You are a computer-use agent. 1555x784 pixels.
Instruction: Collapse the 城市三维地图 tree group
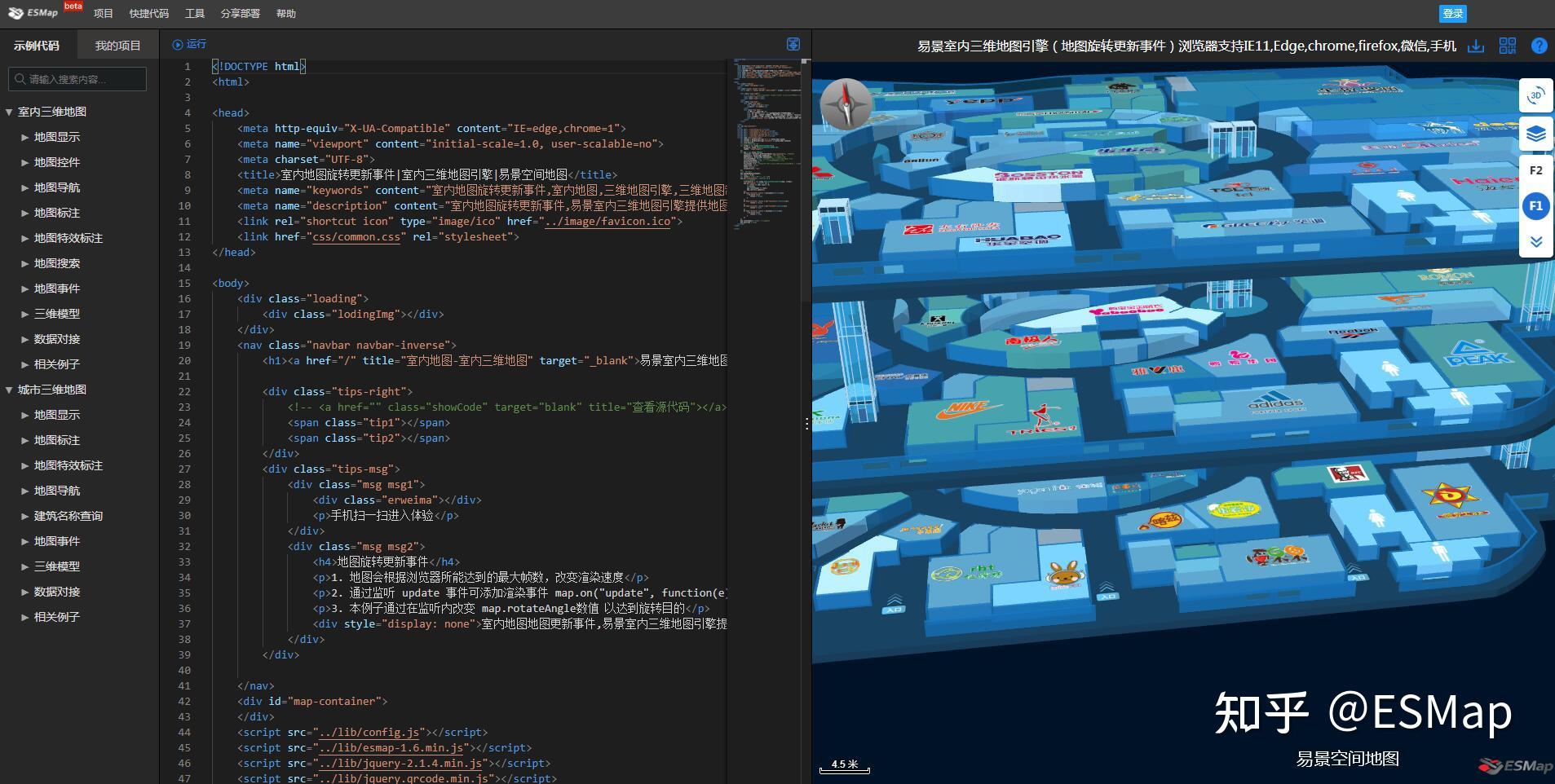[9, 390]
